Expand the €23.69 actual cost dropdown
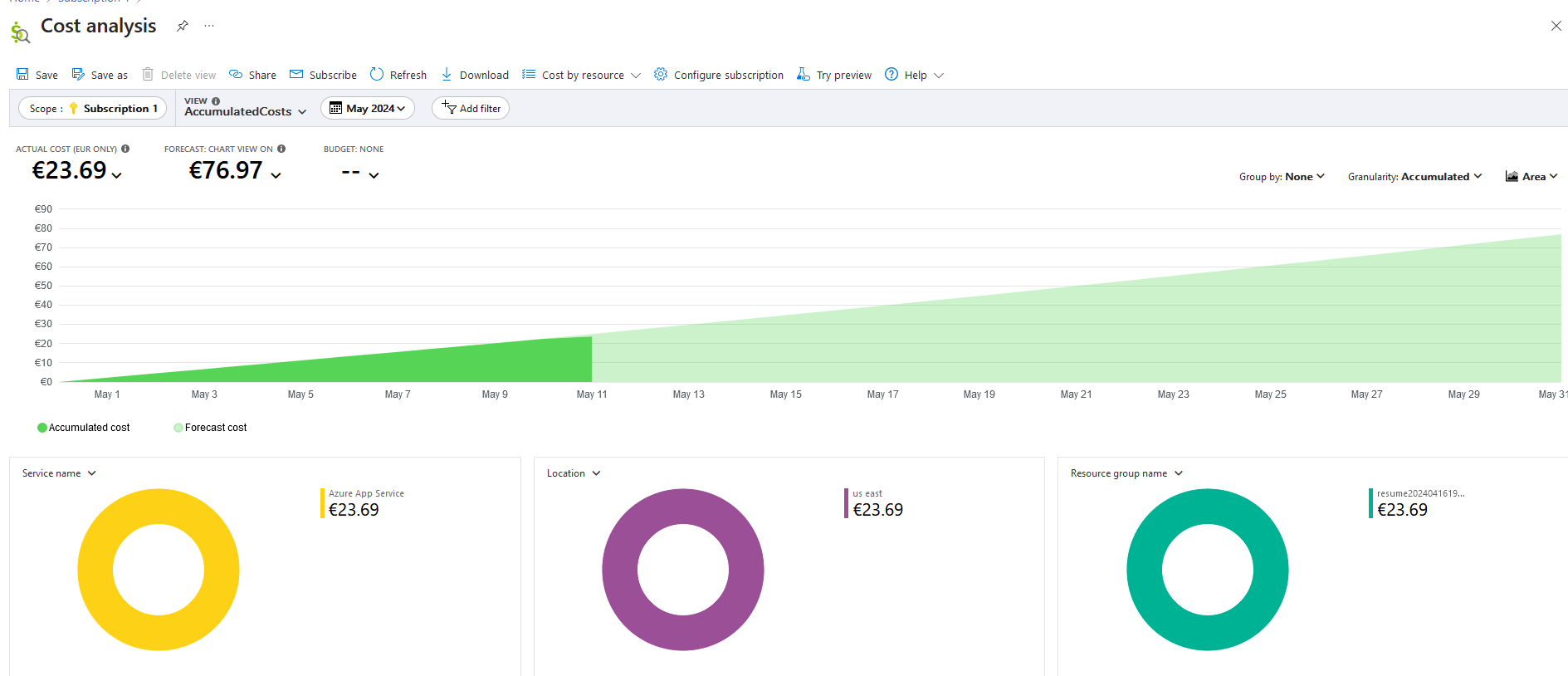The height and width of the screenshot is (676, 1568). (x=117, y=175)
